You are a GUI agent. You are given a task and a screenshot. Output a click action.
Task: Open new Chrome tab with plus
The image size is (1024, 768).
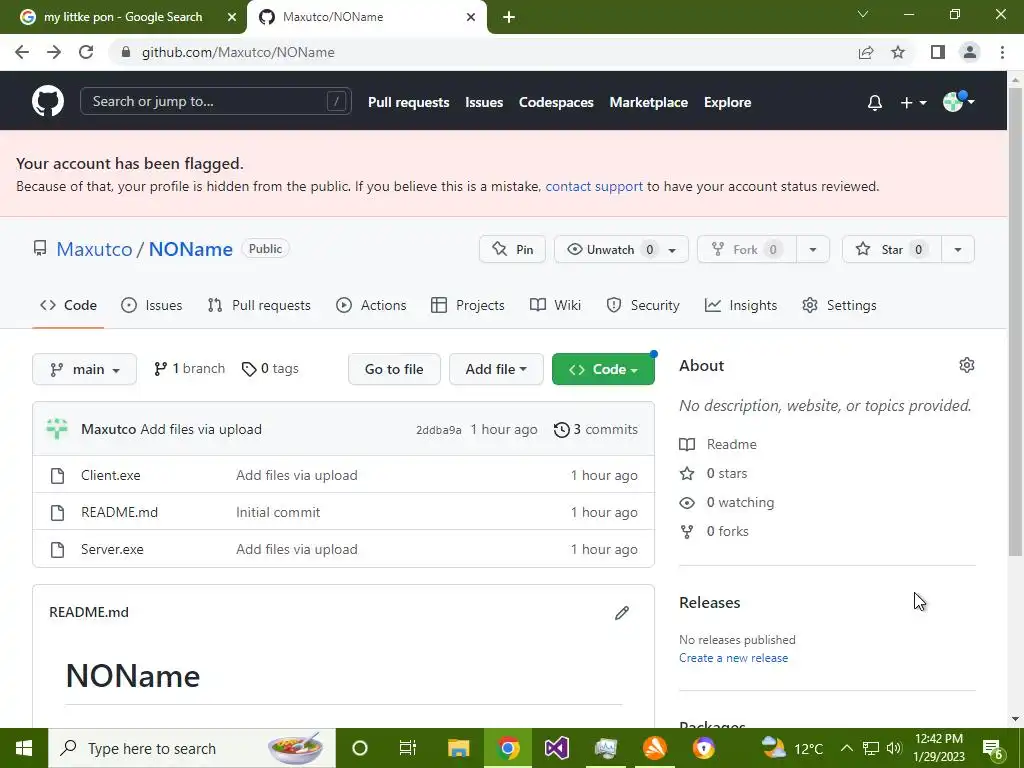point(509,17)
